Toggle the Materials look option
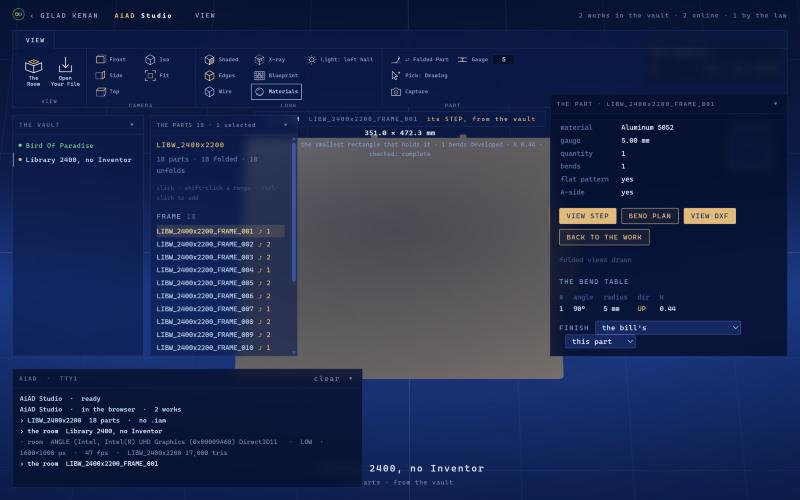This screenshot has height=500, width=800. pyautogui.click(x=276, y=92)
